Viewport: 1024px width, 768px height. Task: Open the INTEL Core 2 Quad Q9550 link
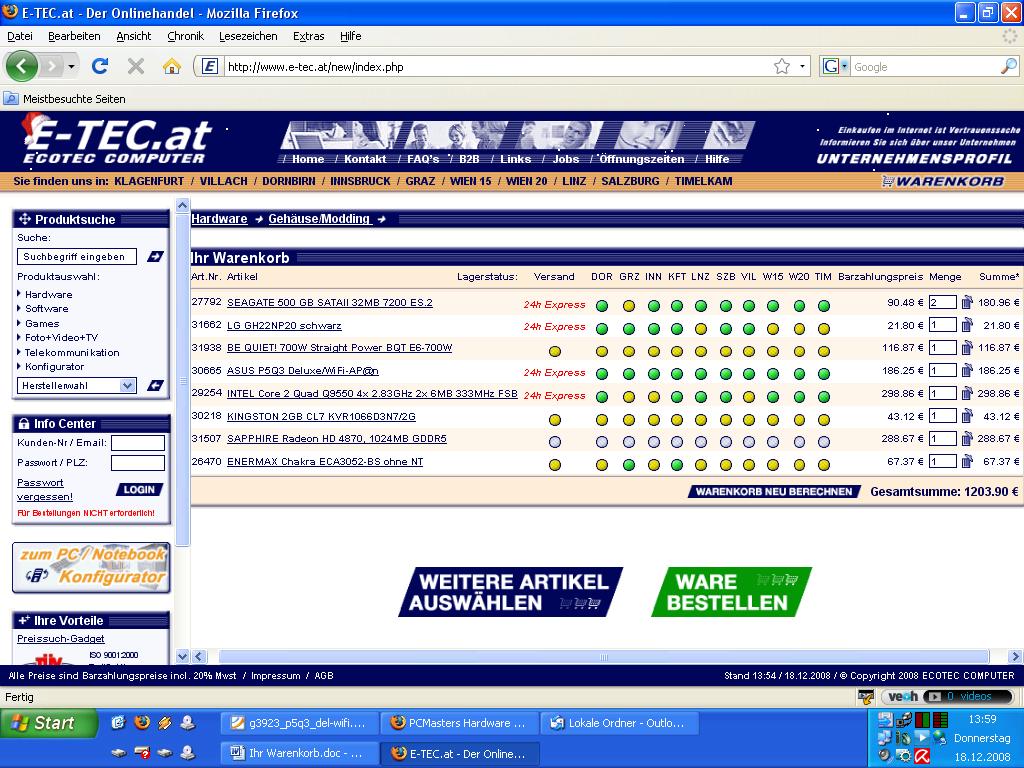click(372, 394)
